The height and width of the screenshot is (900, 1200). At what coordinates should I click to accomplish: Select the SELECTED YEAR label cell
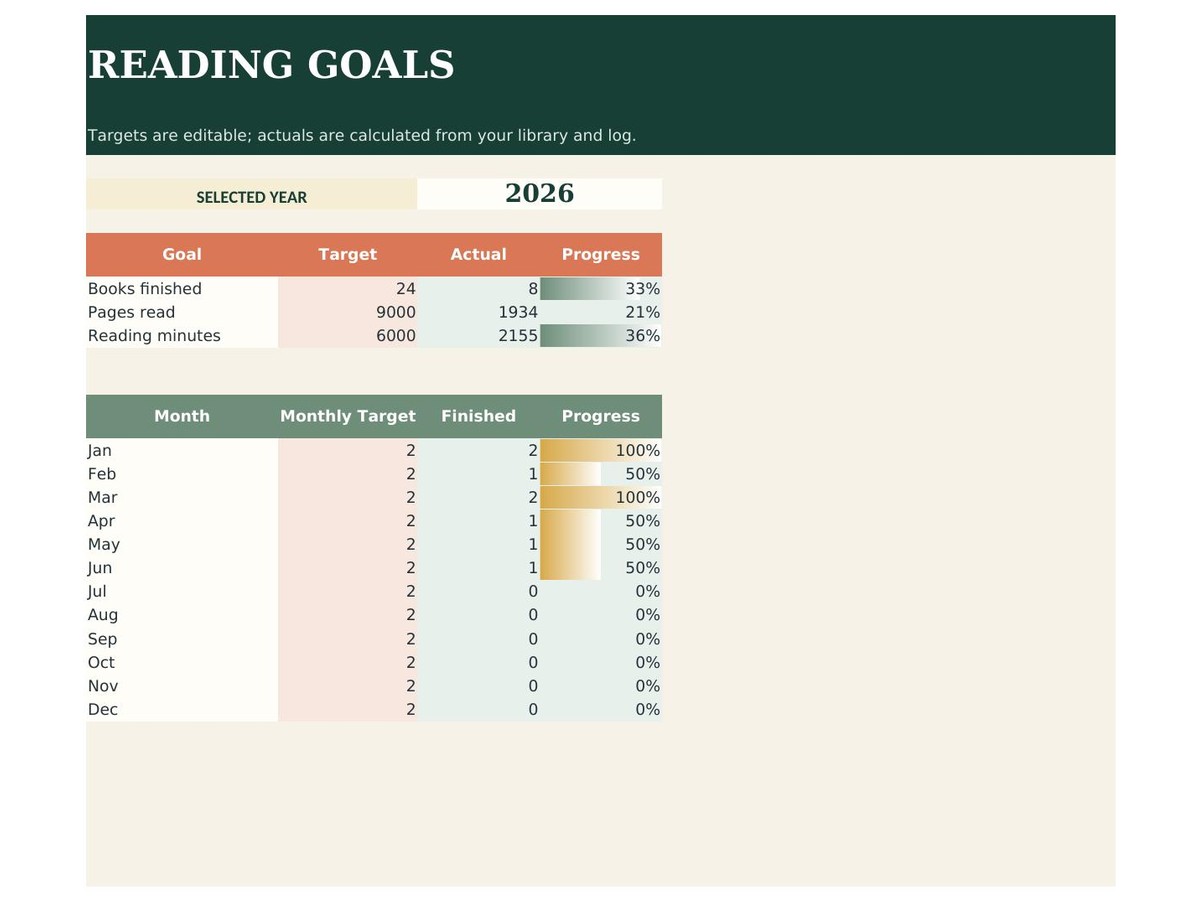(252, 194)
